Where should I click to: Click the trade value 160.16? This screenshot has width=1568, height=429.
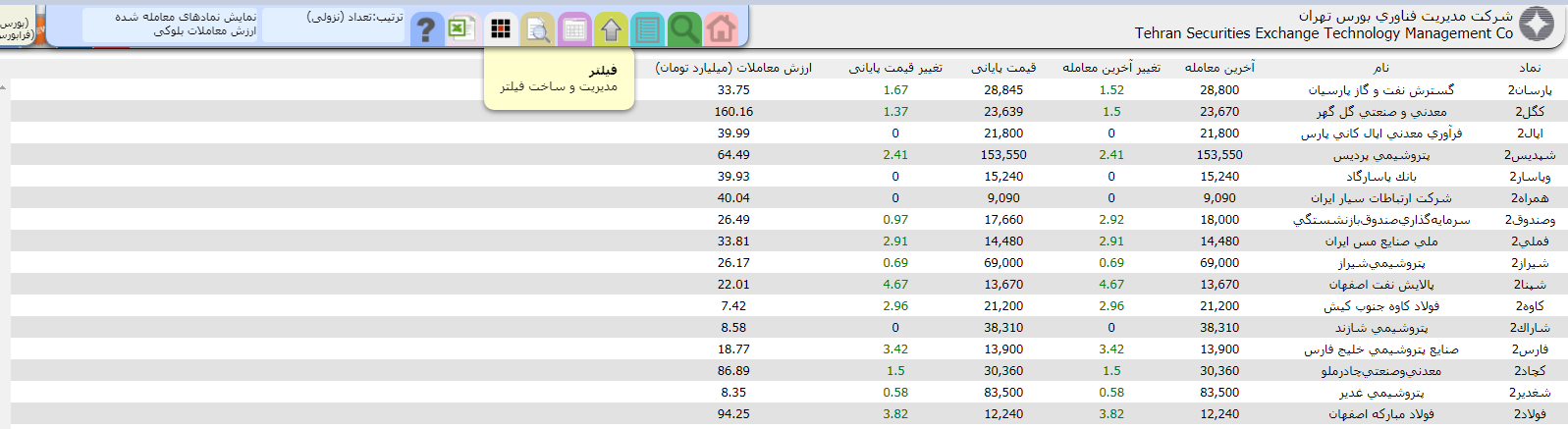pos(733,111)
